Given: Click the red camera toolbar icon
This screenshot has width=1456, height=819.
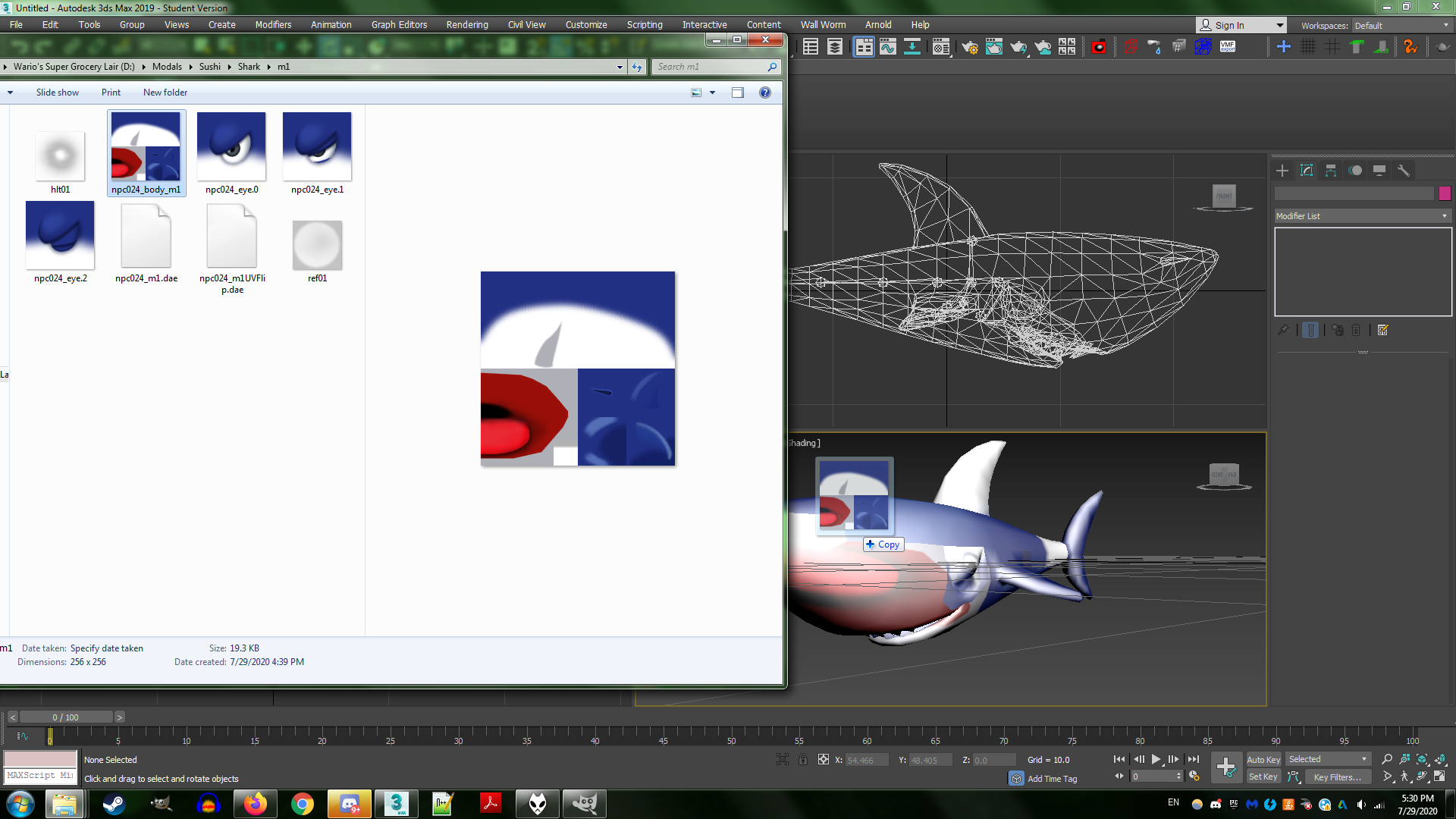Looking at the screenshot, I should point(1099,47).
